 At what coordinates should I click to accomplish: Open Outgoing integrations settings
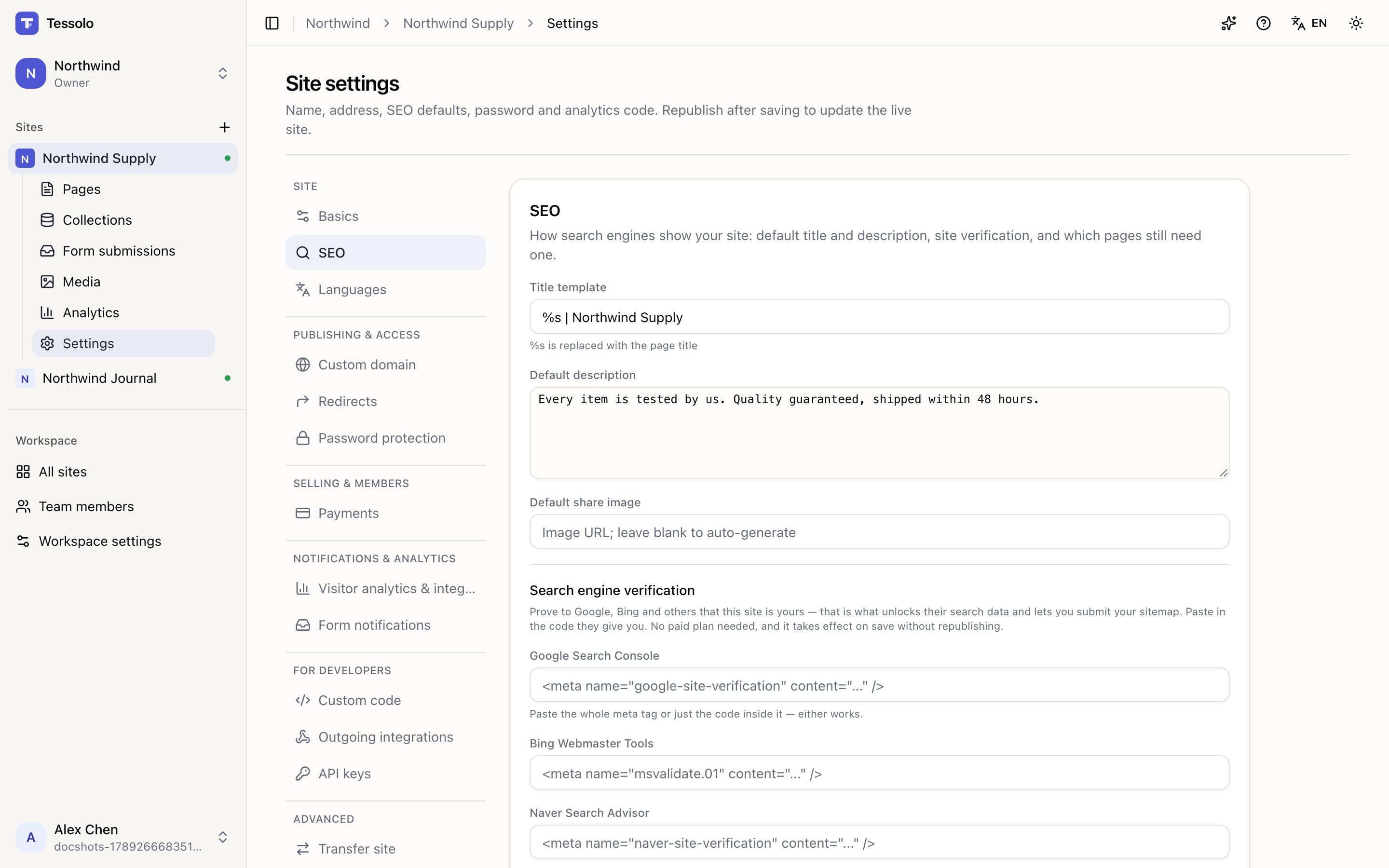(386, 738)
